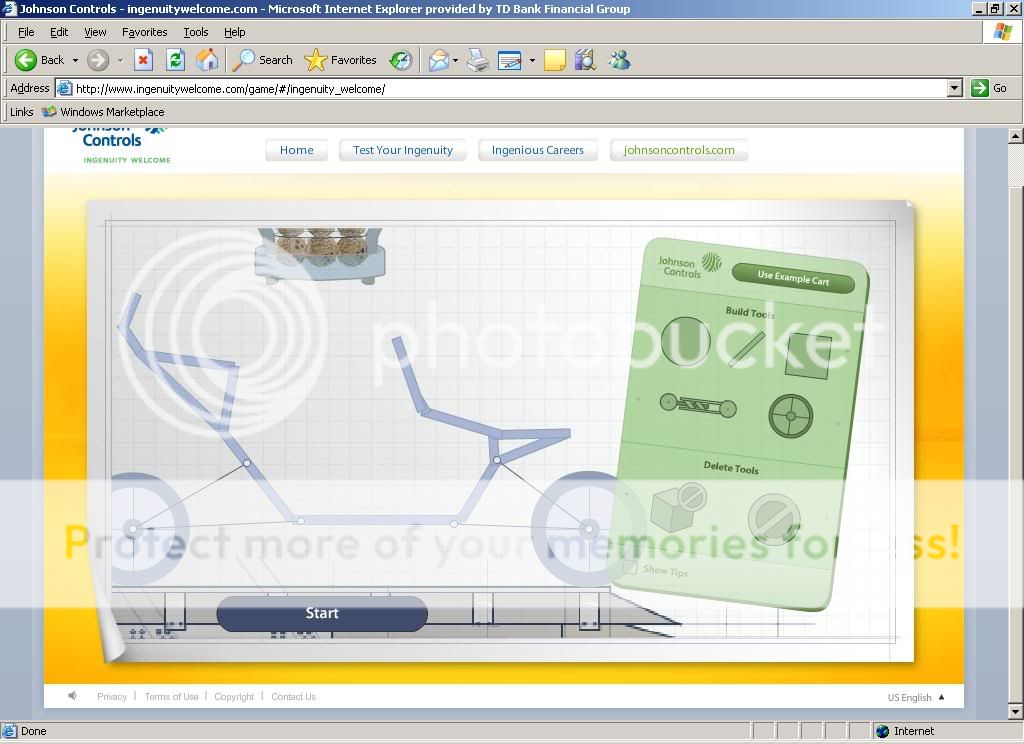Click the Refresh page icon
The width and height of the screenshot is (1024, 744).
(175, 60)
